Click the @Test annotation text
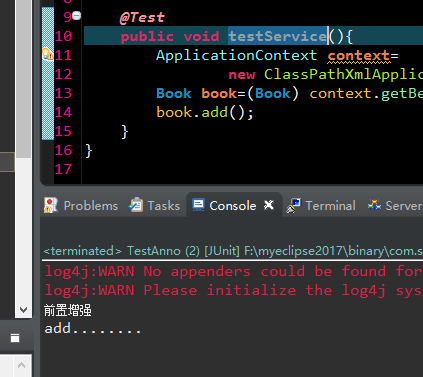The width and height of the screenshot is (423, 377). (142, 17)
